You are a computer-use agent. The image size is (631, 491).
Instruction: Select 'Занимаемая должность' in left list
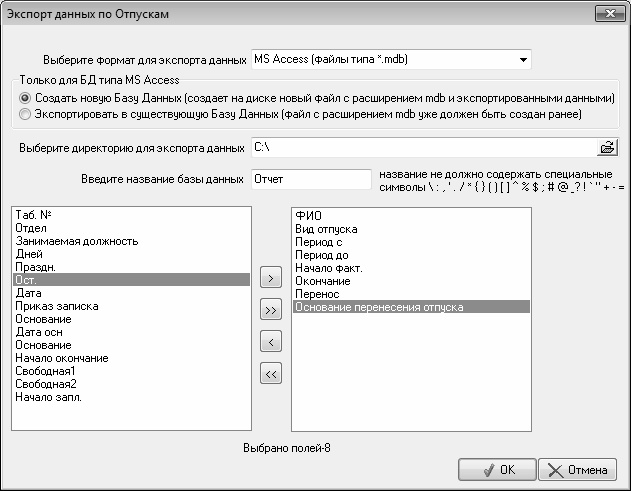[76, 241]
